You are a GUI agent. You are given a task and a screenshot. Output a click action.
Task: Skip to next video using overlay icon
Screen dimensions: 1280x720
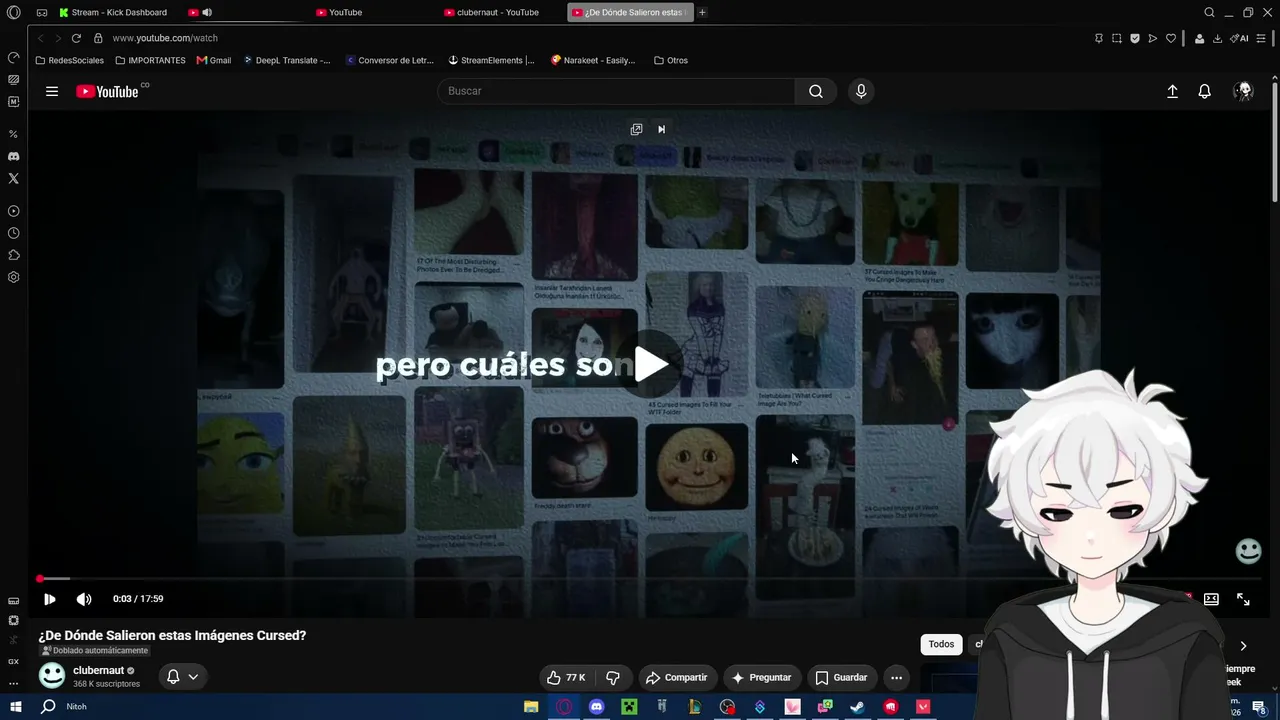tap(661, 129)
